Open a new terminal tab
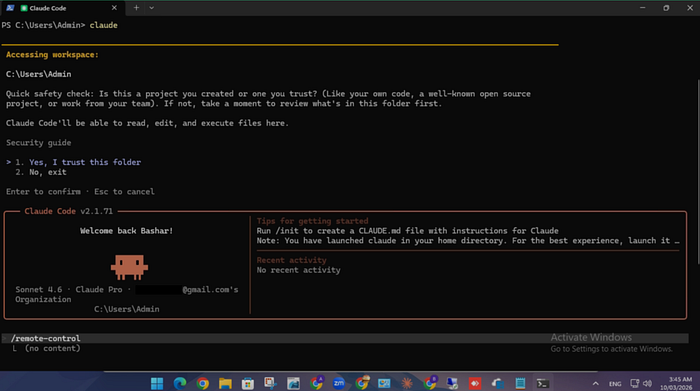 tap(136, 8)
